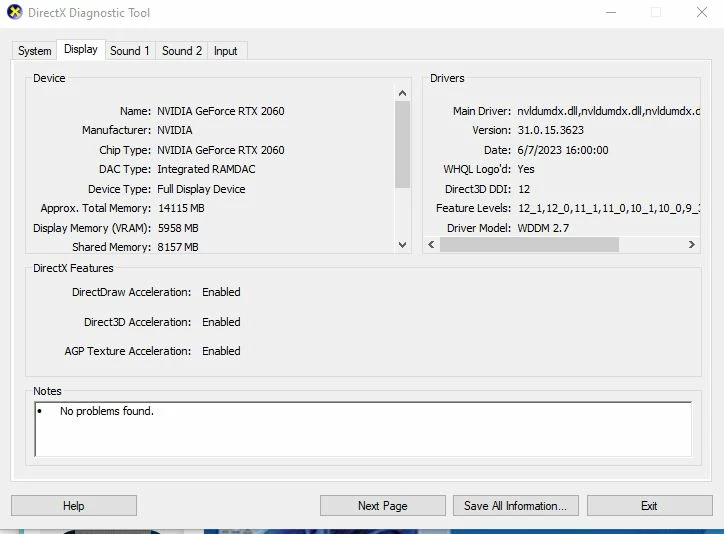This screenshot has height=534, width=724.
Task: Switch to the System tab
Action: point(35,51)
